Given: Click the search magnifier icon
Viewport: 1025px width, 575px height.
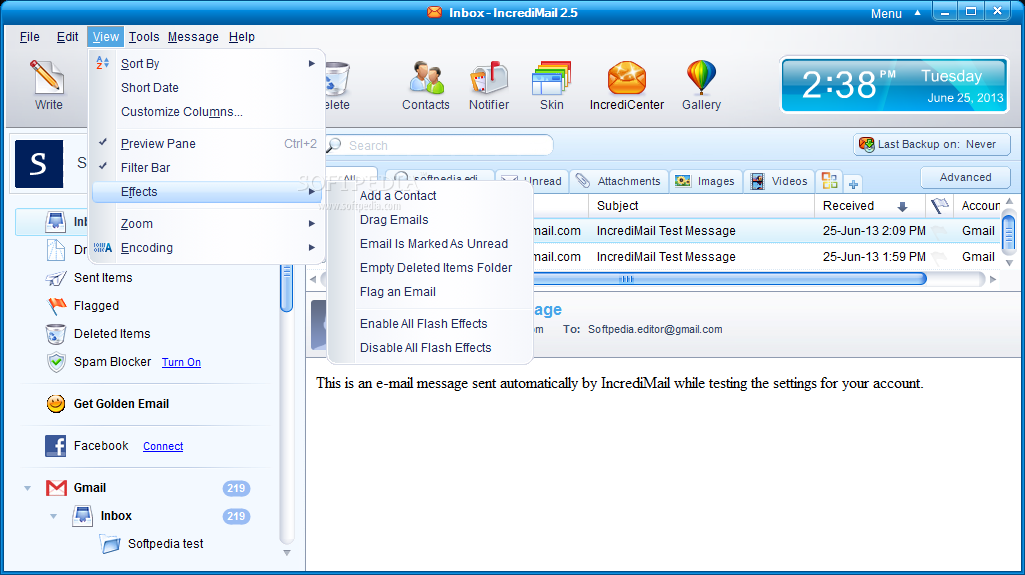Looking at the screenshot, I should (x=335, y=145).
